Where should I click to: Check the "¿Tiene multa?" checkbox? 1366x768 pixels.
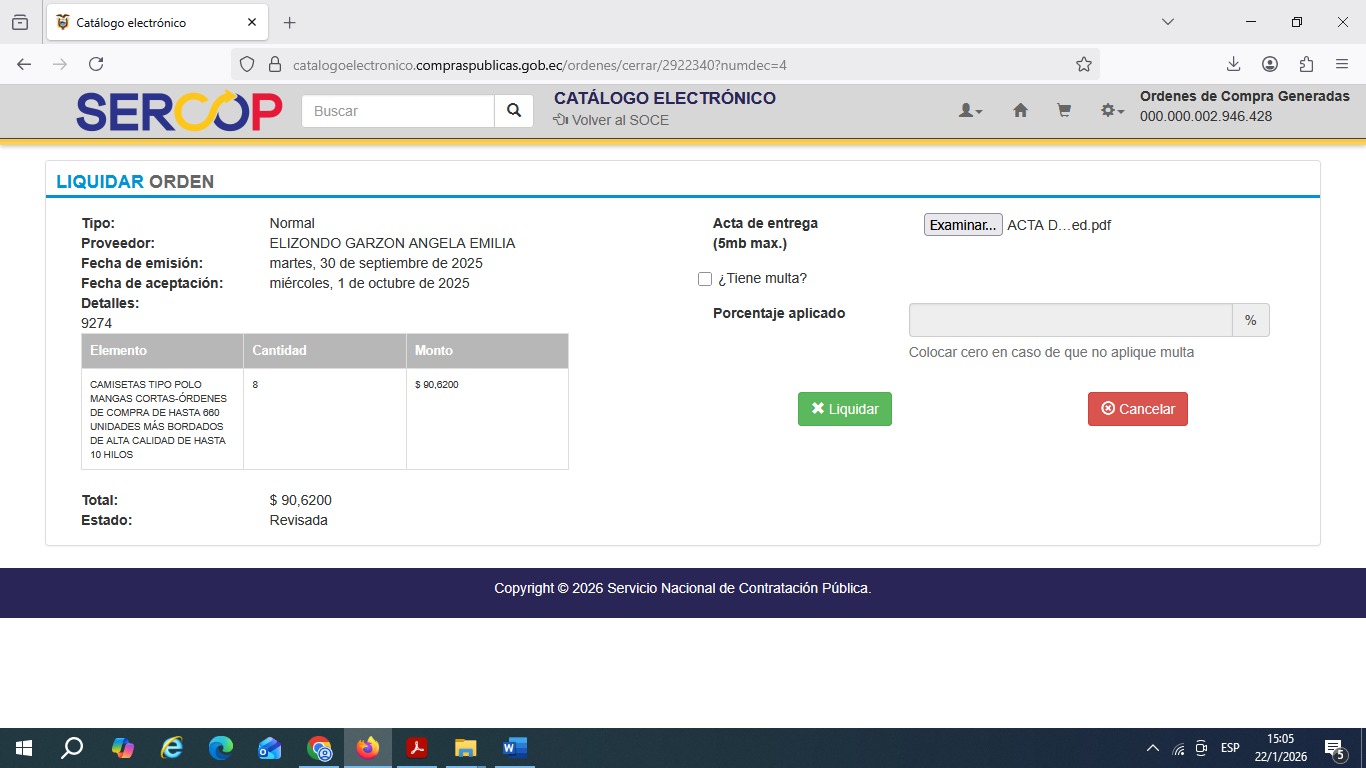[x=705, y=279]
